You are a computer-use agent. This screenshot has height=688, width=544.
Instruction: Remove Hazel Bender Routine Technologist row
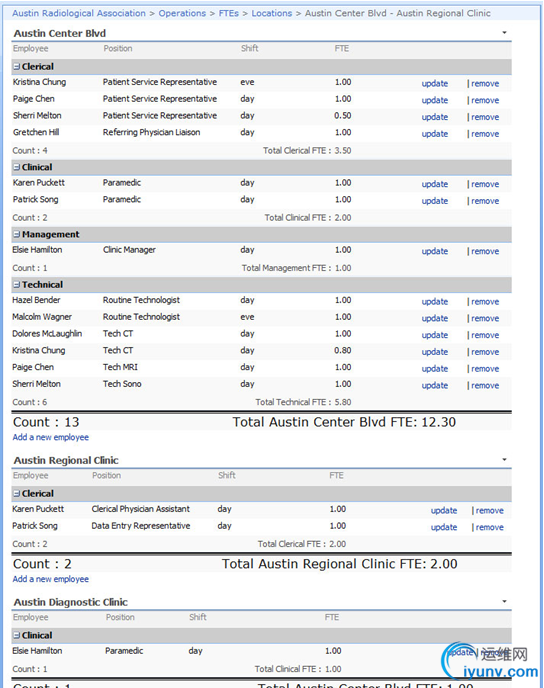tap(485, 302)
